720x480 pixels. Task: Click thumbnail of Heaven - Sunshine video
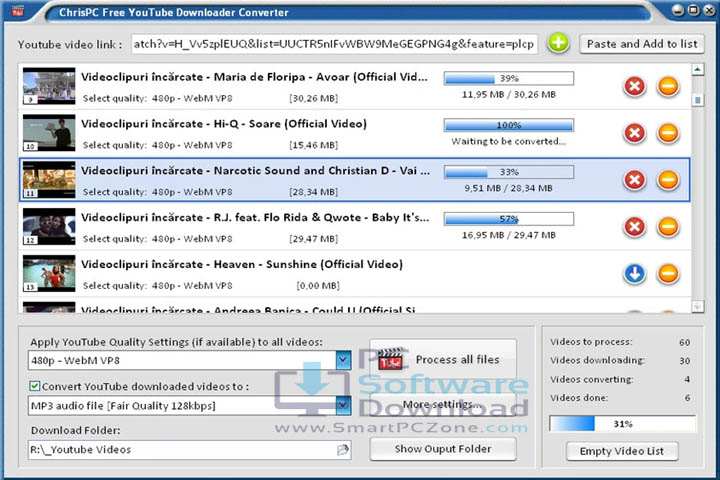(x=49, y=273)
